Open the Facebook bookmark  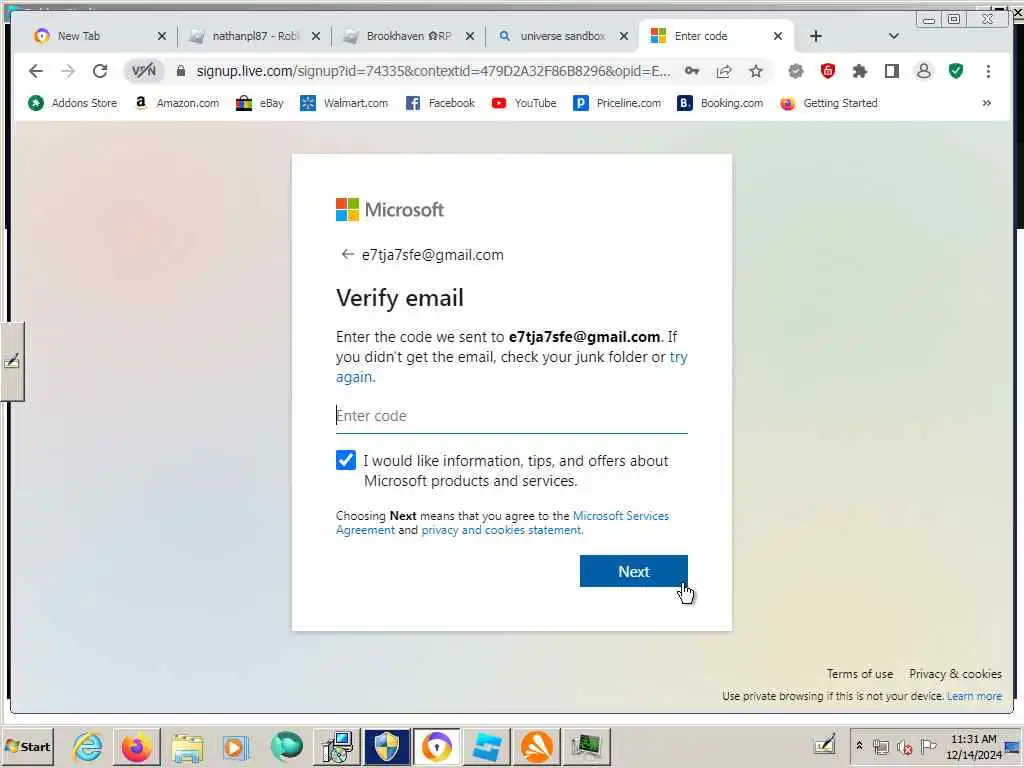point(440,103)
